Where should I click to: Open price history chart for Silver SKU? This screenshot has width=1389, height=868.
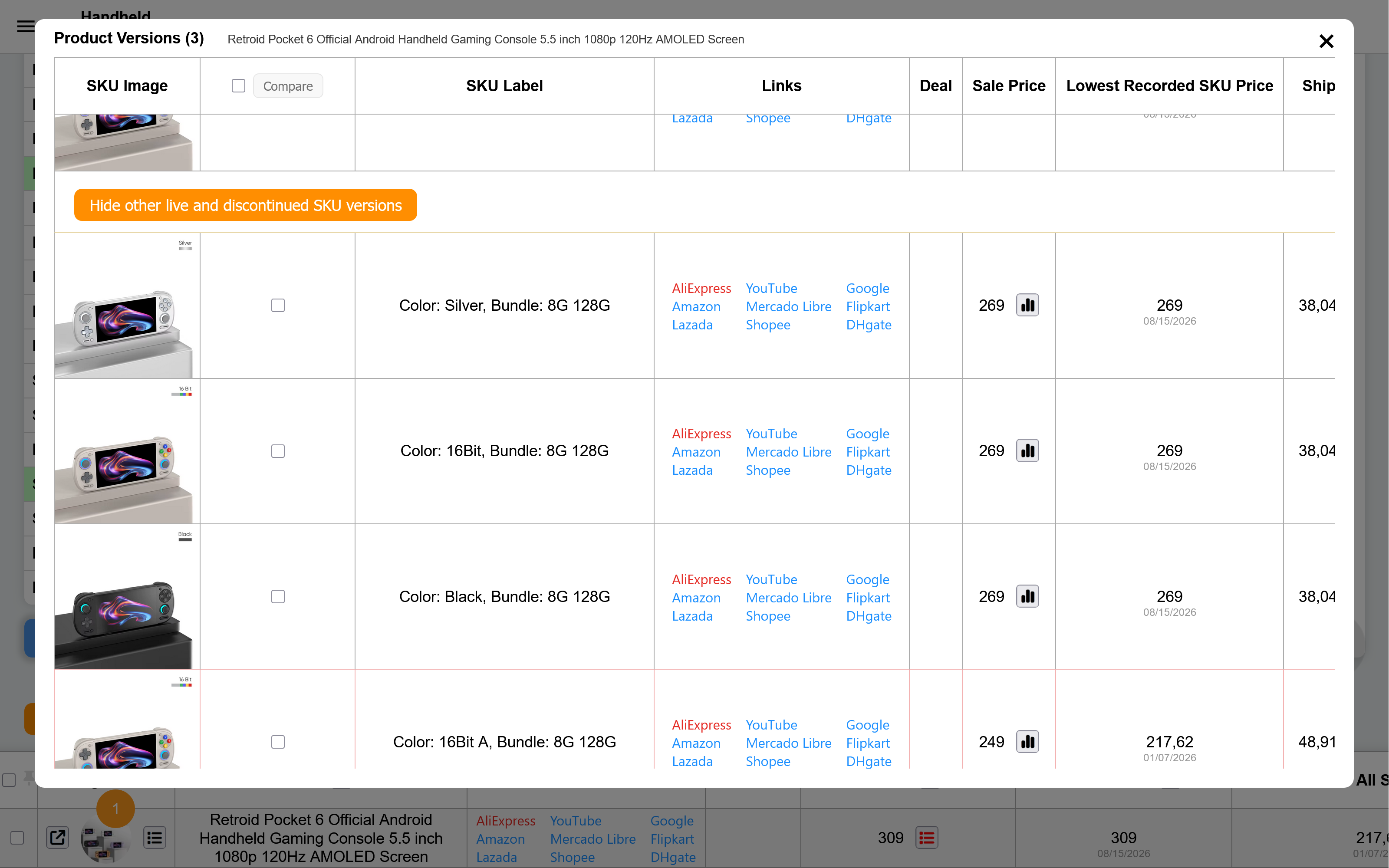click(x=1027, y=306)
